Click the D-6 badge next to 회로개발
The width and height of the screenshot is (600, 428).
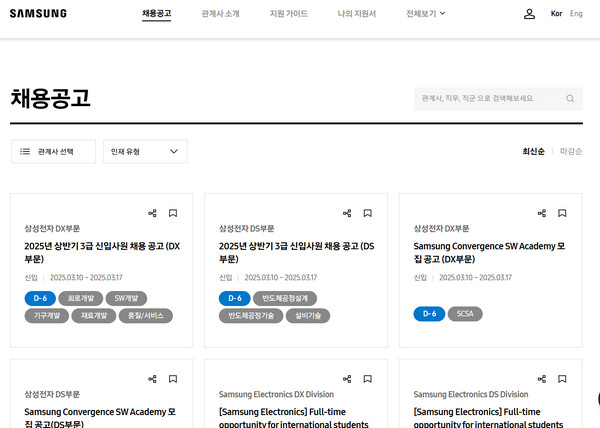coord(40,298)
